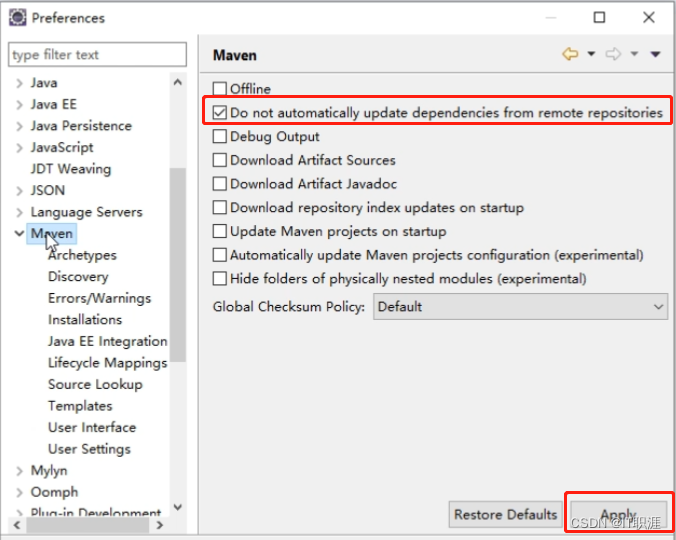Screen dimensions: 676x540
Task: Enable Download repository index updates on startup
Action: [219, 207]
